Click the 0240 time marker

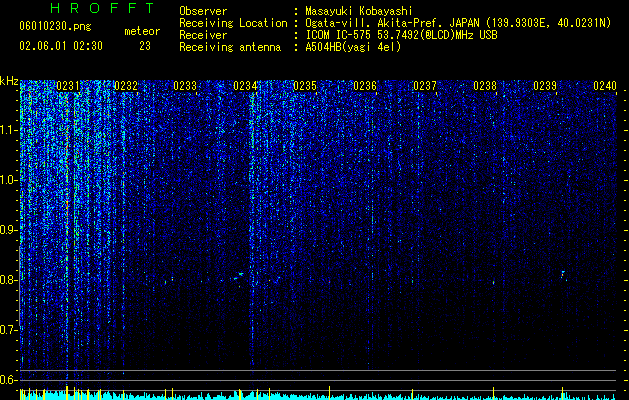[605, 86]
